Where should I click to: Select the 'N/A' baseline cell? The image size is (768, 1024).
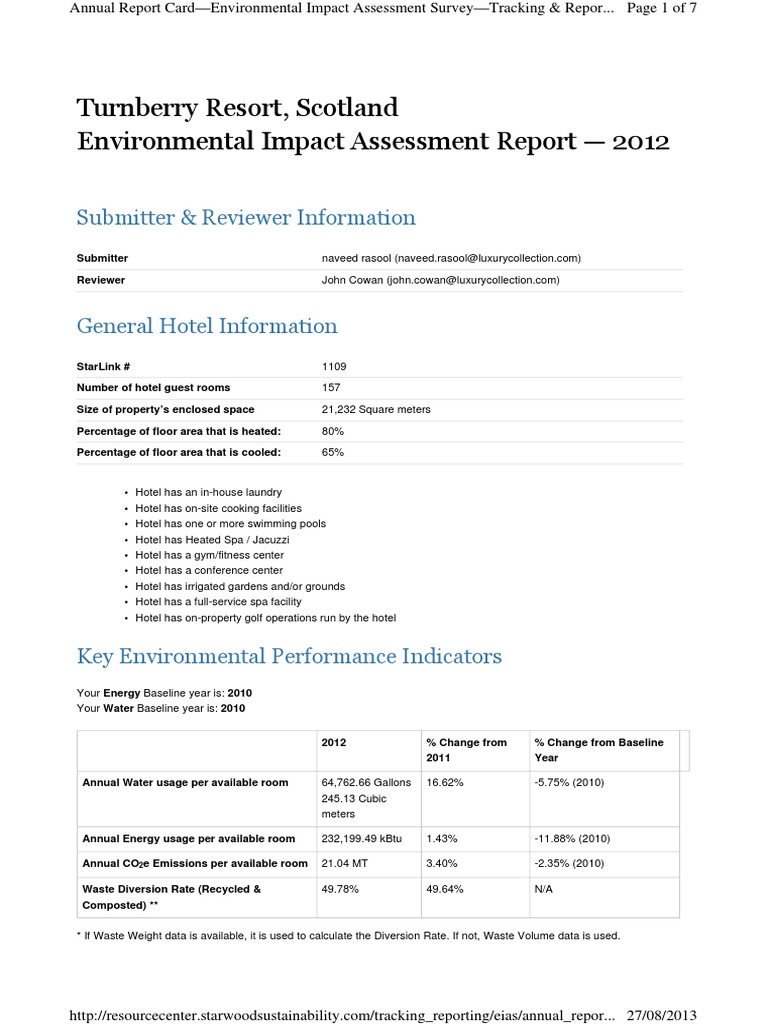coord(543,889)
